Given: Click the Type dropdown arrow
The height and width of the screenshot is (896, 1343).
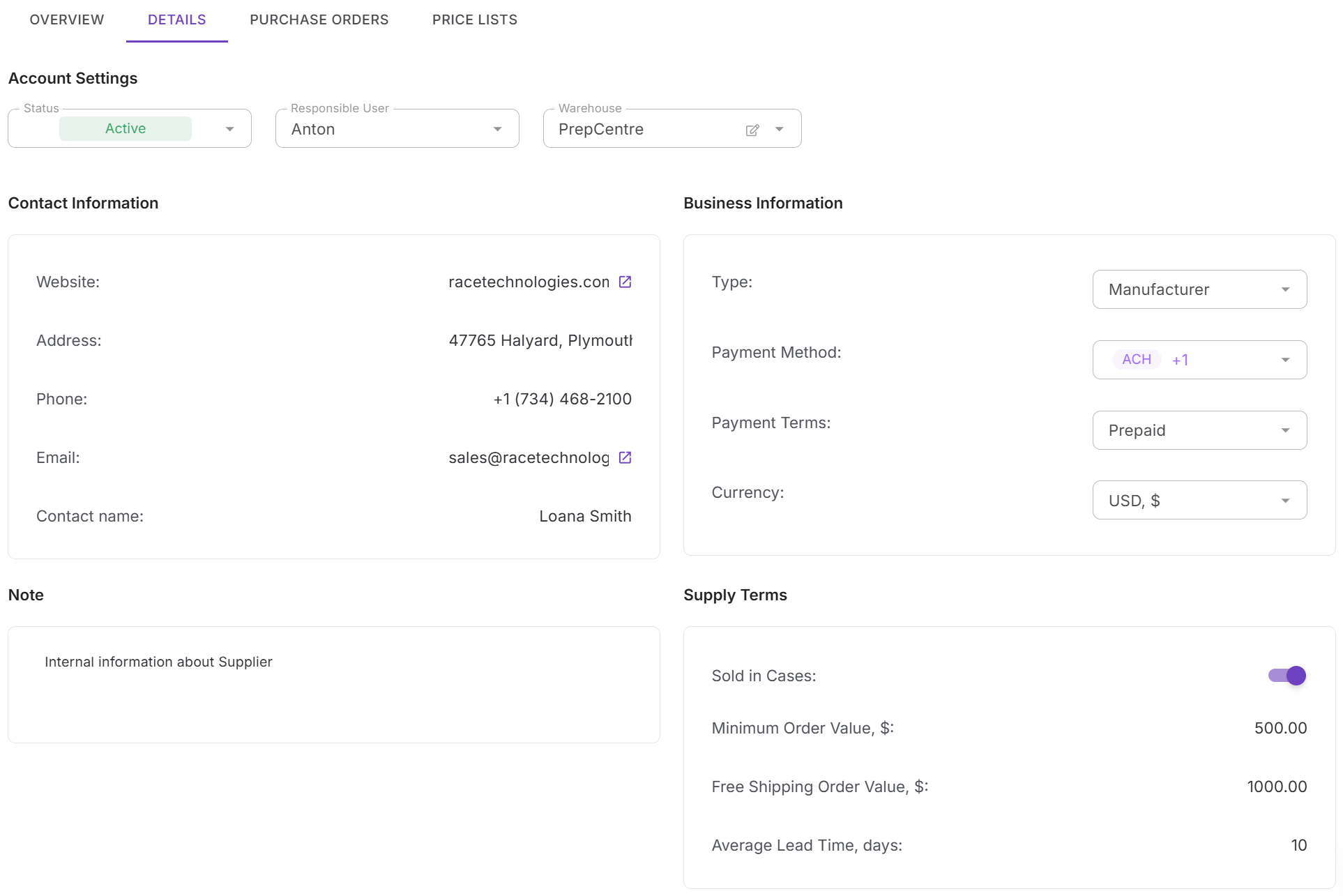Looking at the screenshot, I should 1286,289.
